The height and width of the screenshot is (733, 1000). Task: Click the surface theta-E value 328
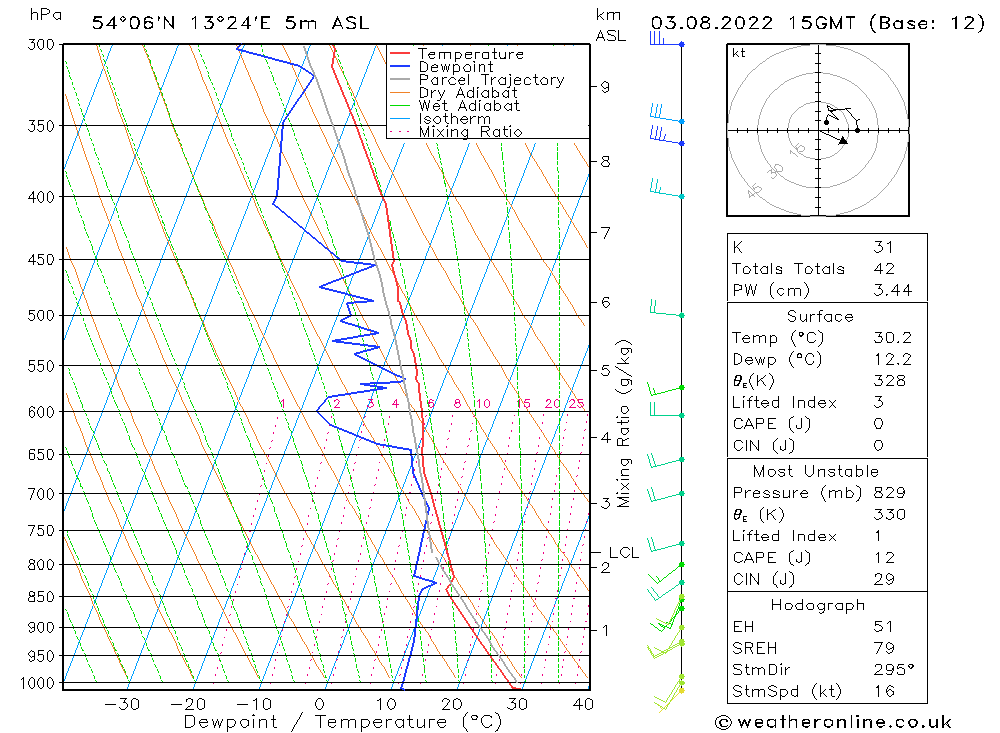[889, 381]
